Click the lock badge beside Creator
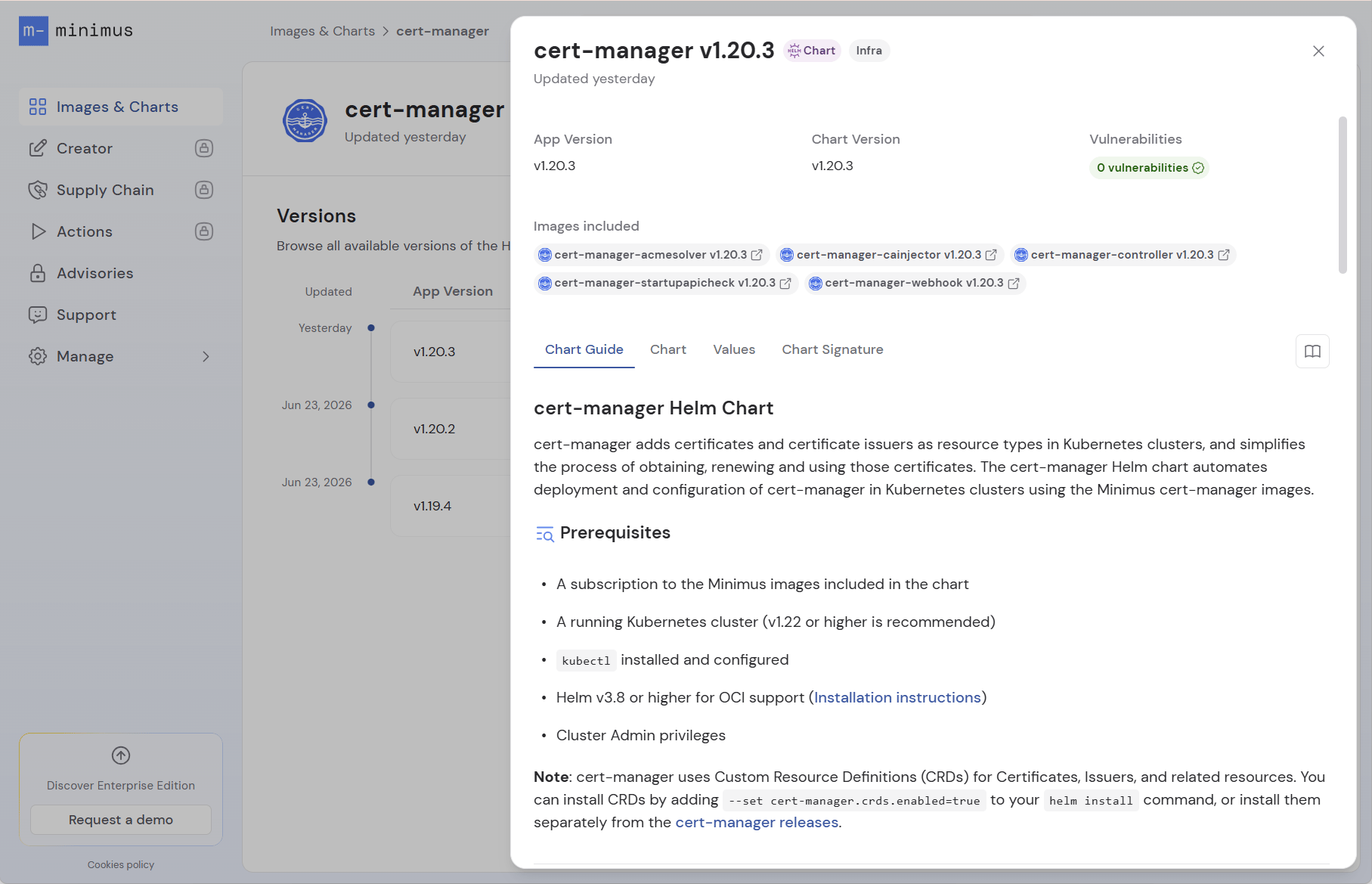The height and width of the screenshot is (884, 1372). pyautogui.click(x=204, y=148)
